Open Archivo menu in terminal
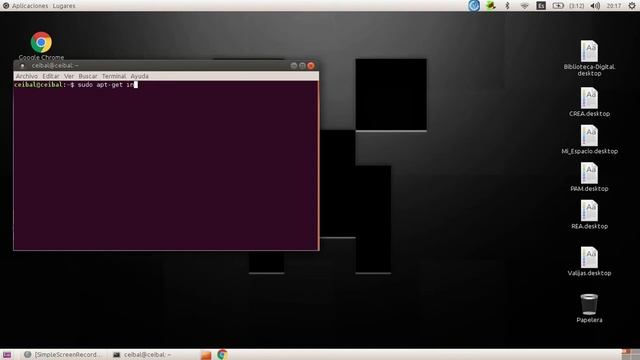 pos(27,76)
